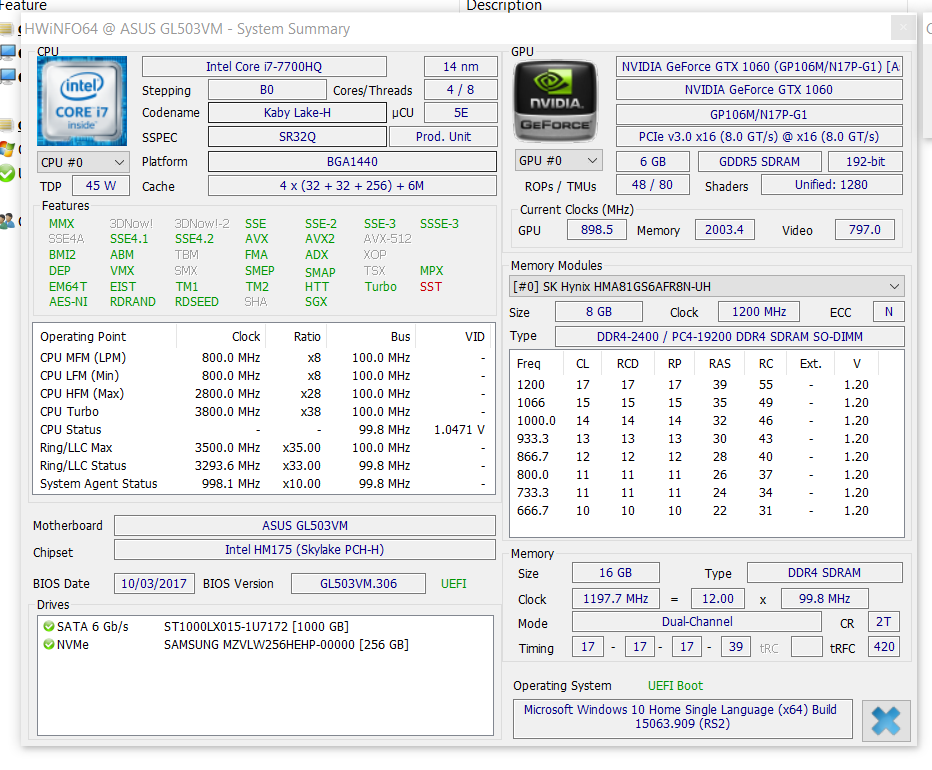
Task: Click the green check icon beside NVMe
Action: 48,645
